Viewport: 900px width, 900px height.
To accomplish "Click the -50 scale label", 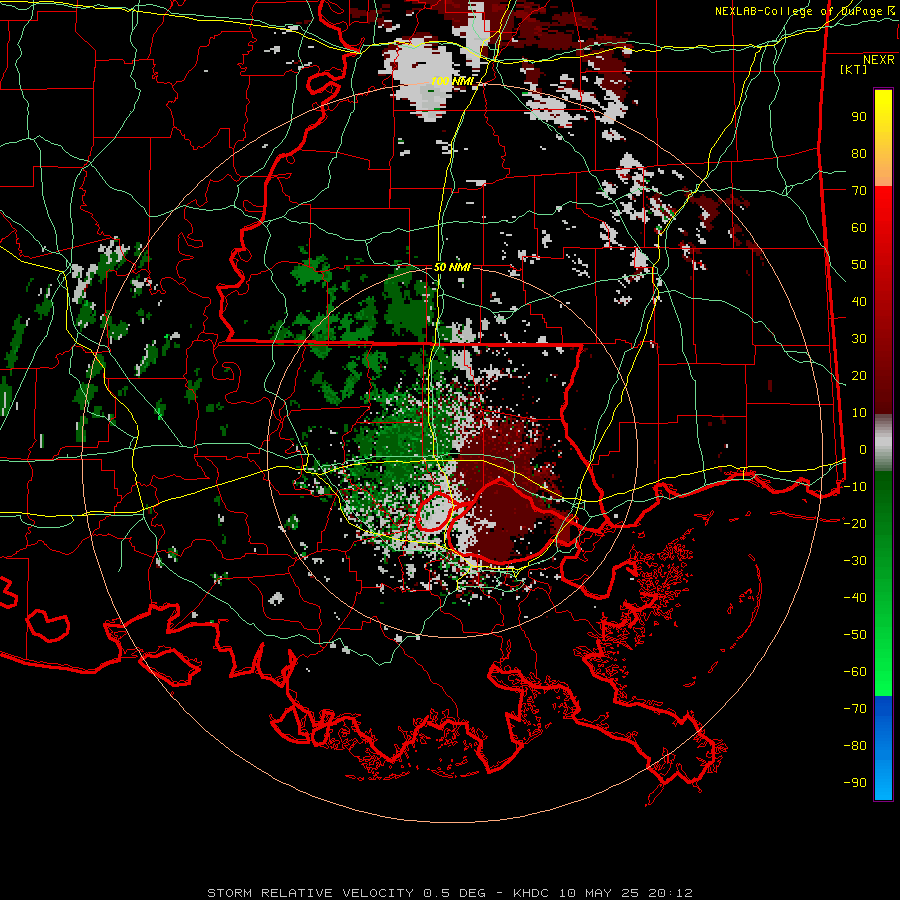I will coord(855,635).
